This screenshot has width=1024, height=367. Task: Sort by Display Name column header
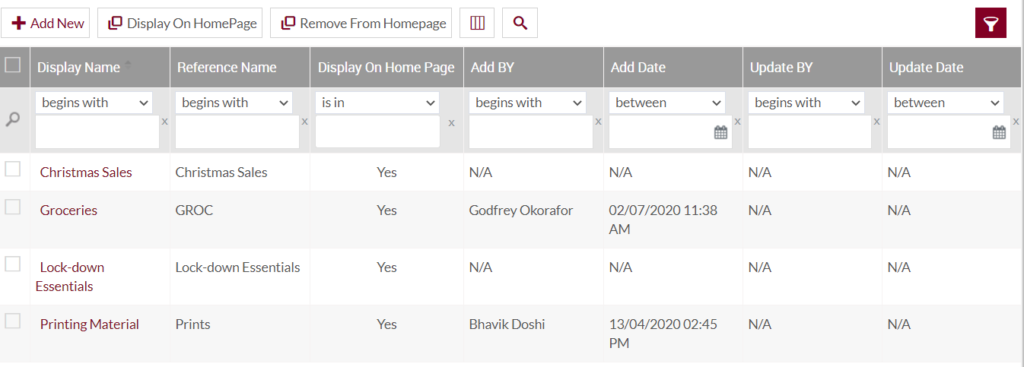pyautogui.click(x=78, y=67)
